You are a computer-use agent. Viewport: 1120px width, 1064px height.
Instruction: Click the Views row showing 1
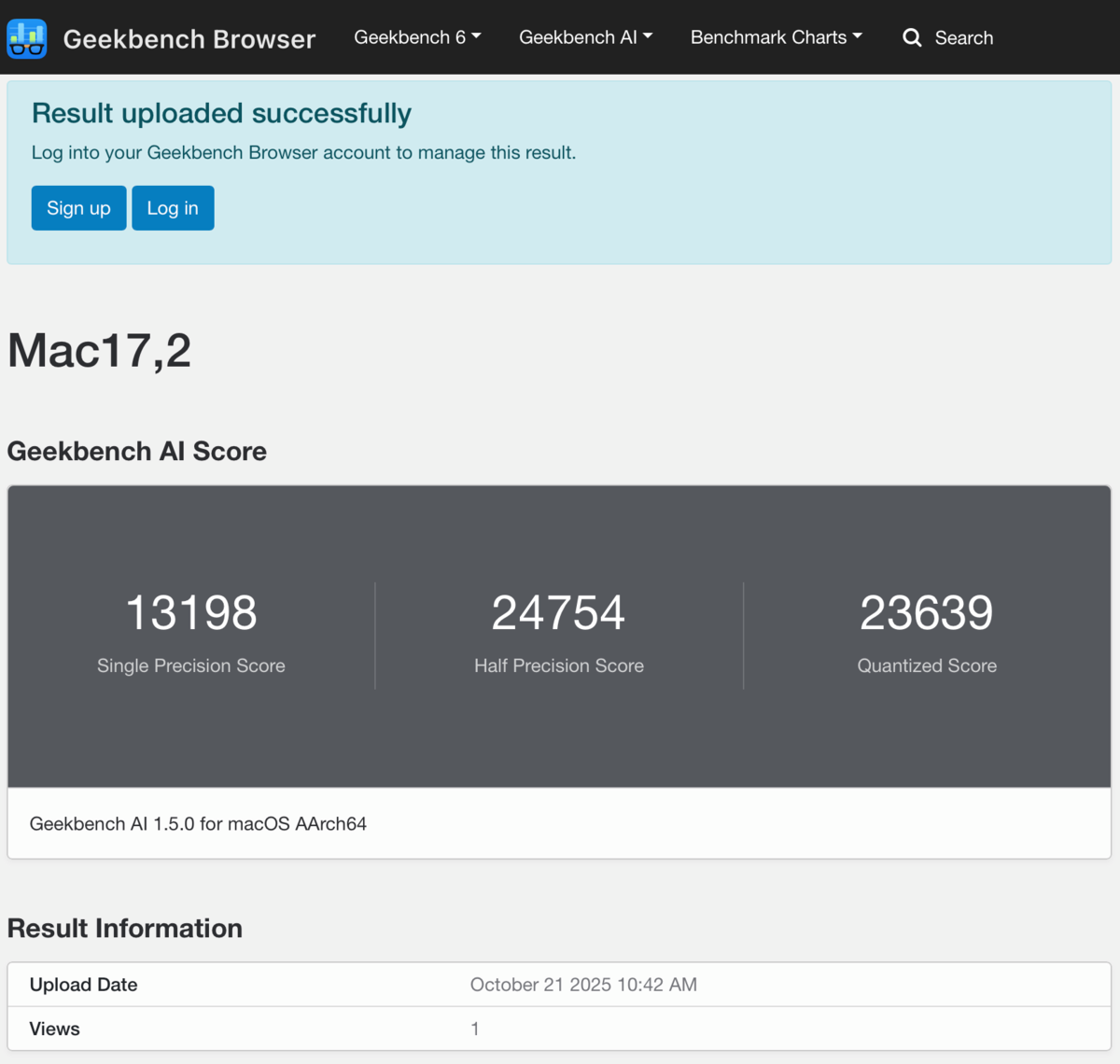(475, 1029)
